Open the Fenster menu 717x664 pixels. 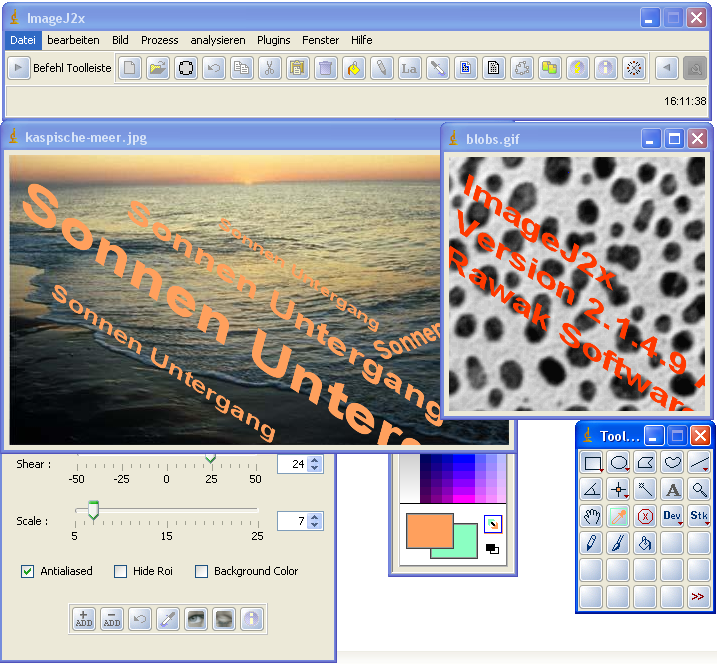tap(321, 40)
